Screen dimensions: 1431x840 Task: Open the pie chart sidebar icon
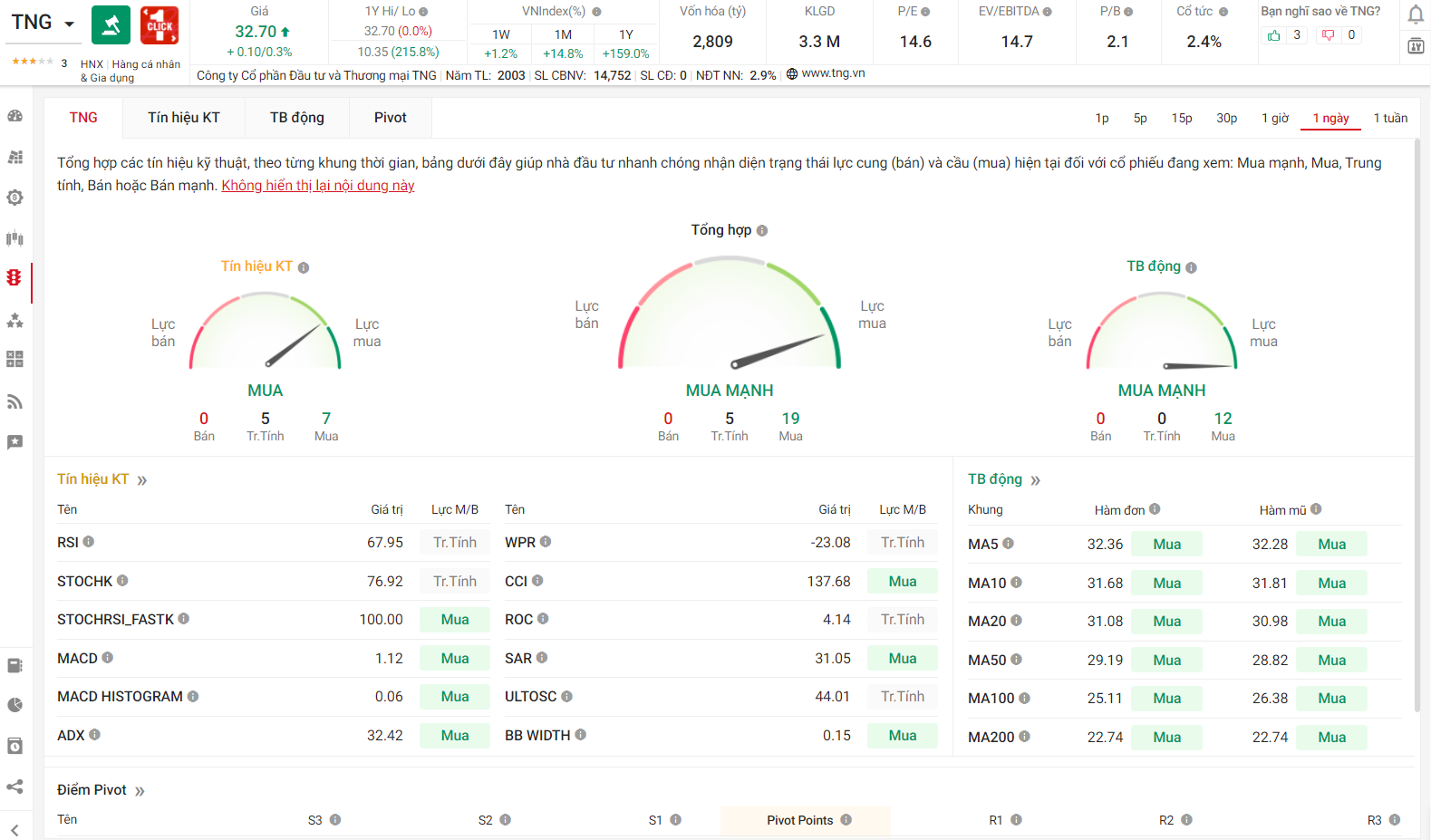[15, 705]
